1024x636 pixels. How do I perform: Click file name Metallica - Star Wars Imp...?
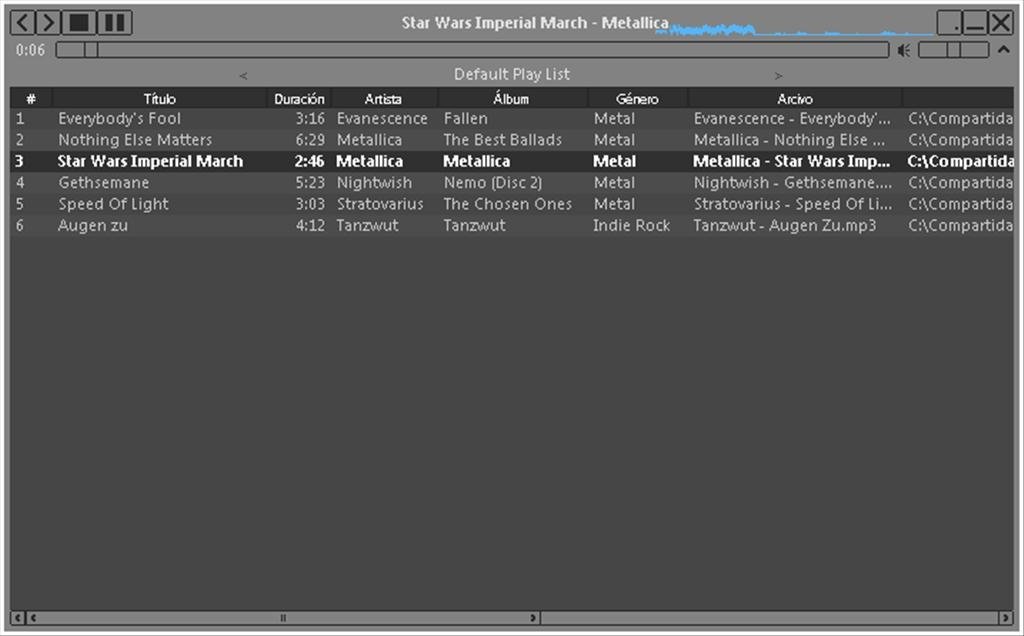click(x=792, y=161)
